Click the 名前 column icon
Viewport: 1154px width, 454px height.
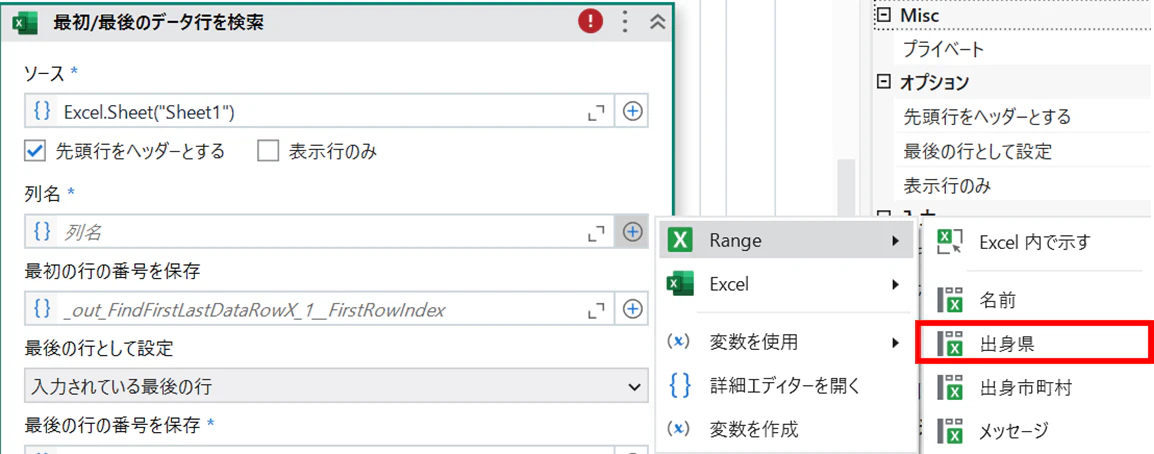point(950,299)
